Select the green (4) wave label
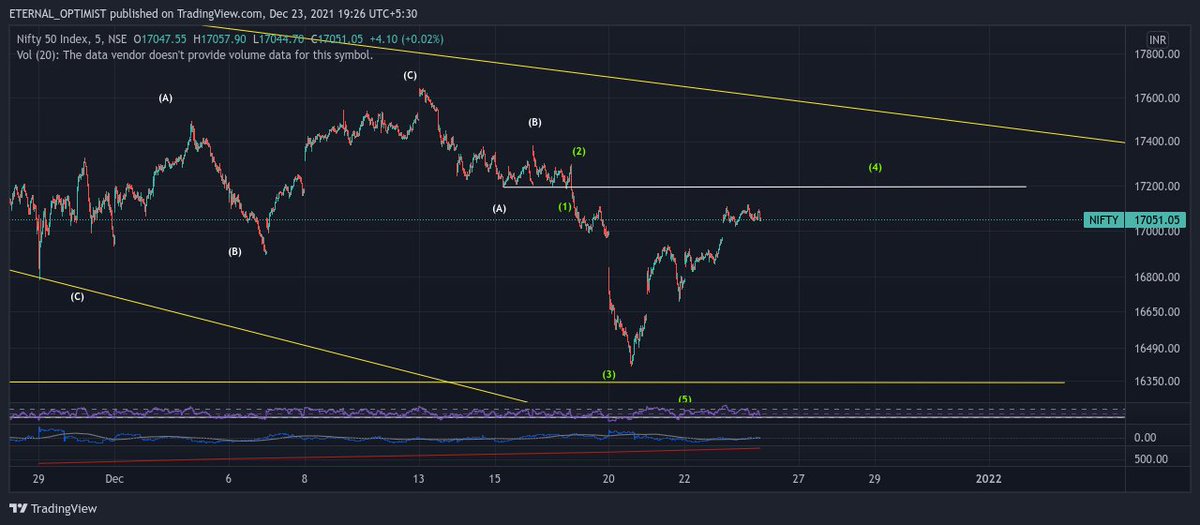 point(875,167)
